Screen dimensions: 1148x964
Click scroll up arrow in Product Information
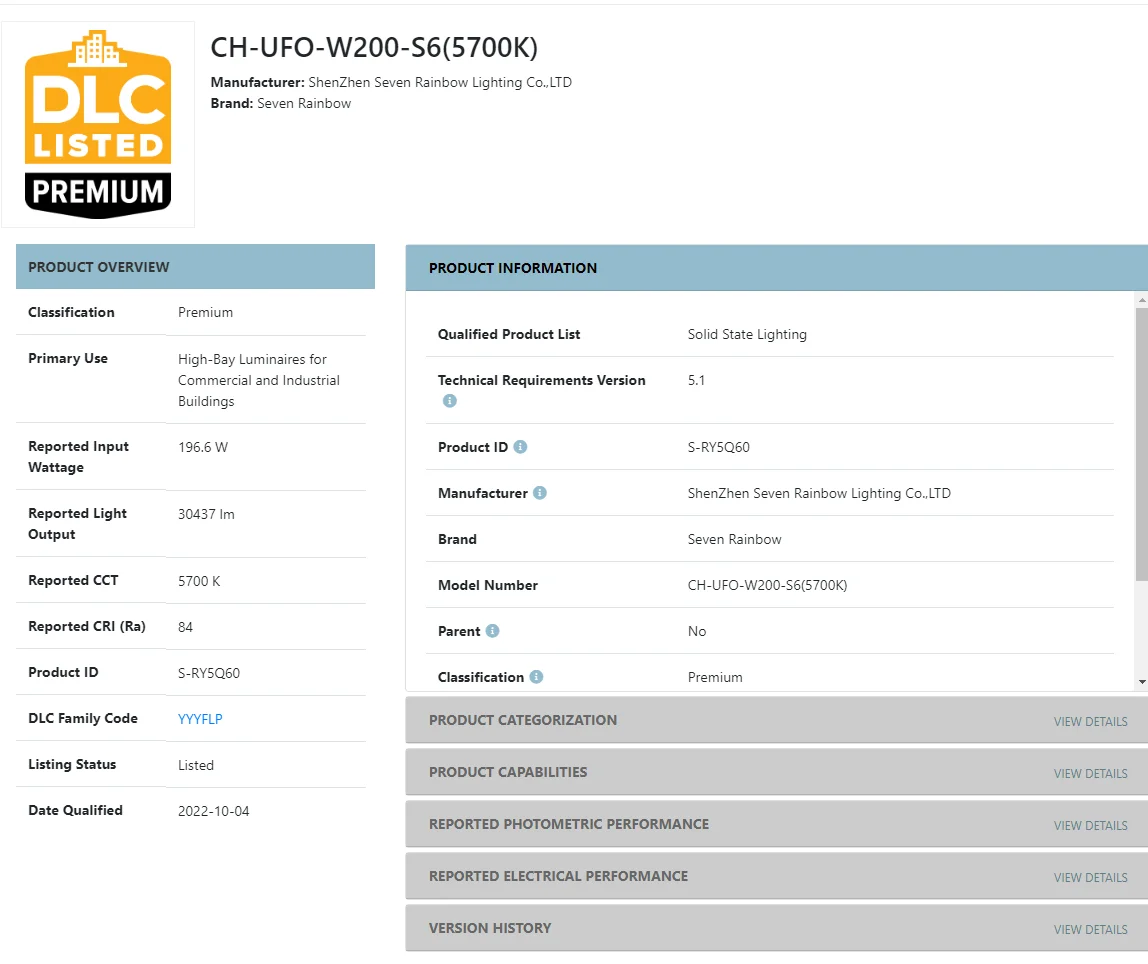[1142, 300]
